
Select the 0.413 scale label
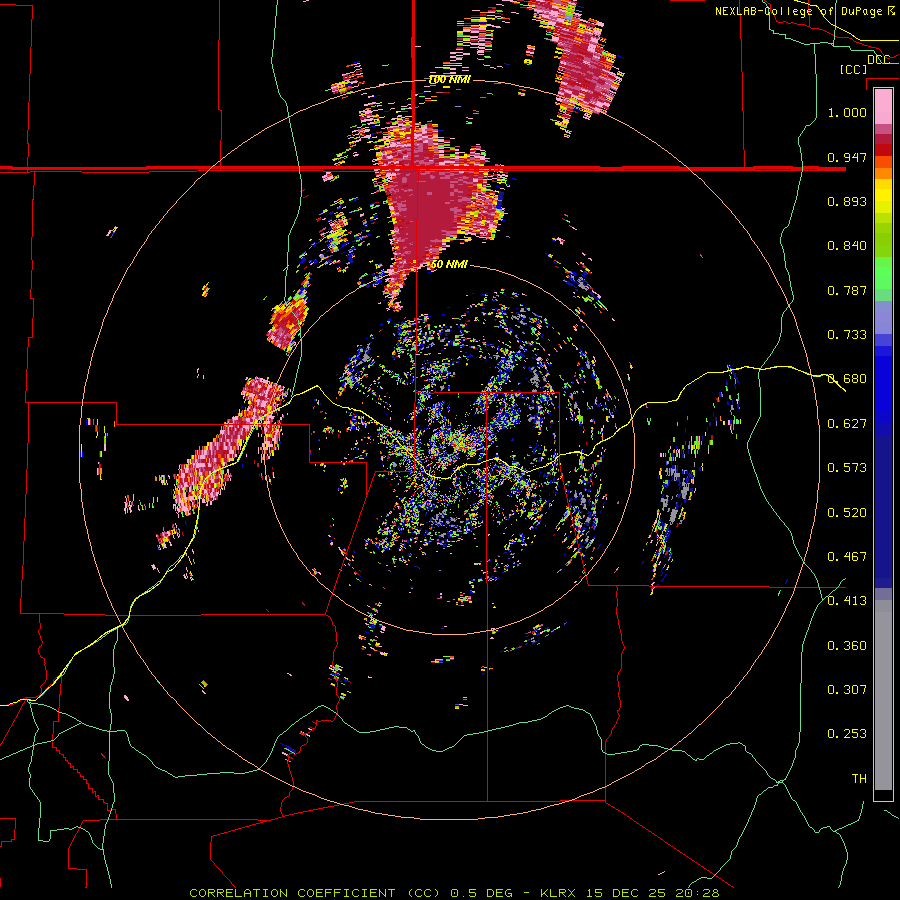847,601
